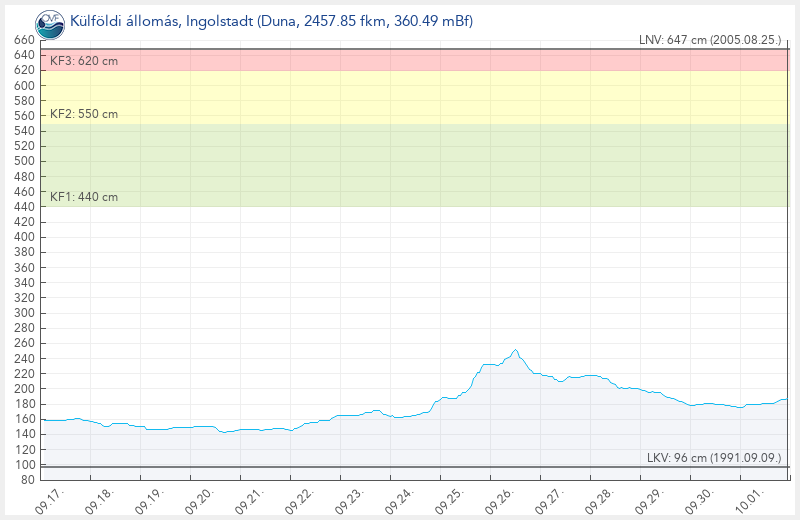Select the KF3: 620 cm label
800x520 pixels.
[84, 62]
